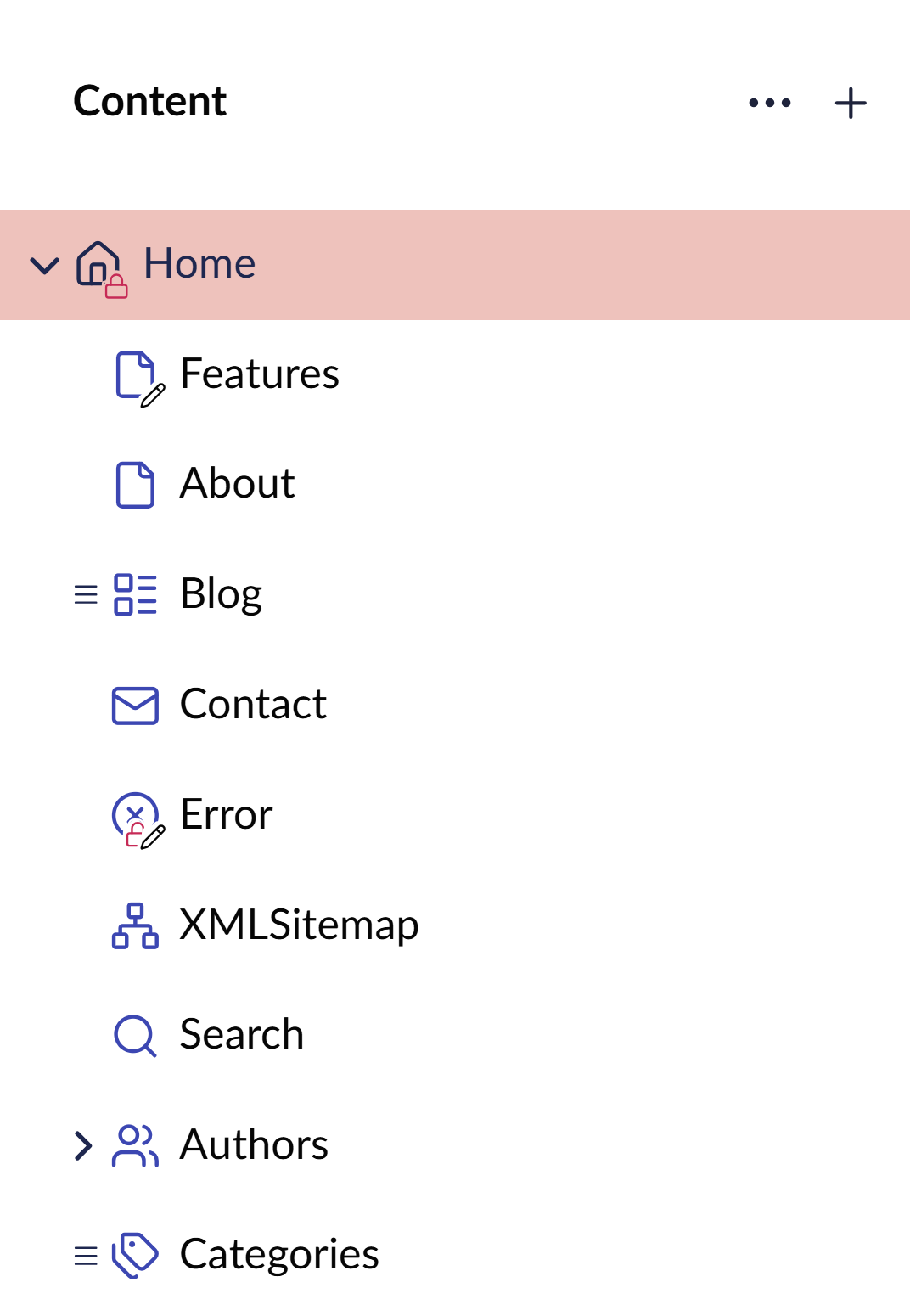The image size is (910, 1316).
Task: Click the Categories tag icon
Action: pos(135,1255)
